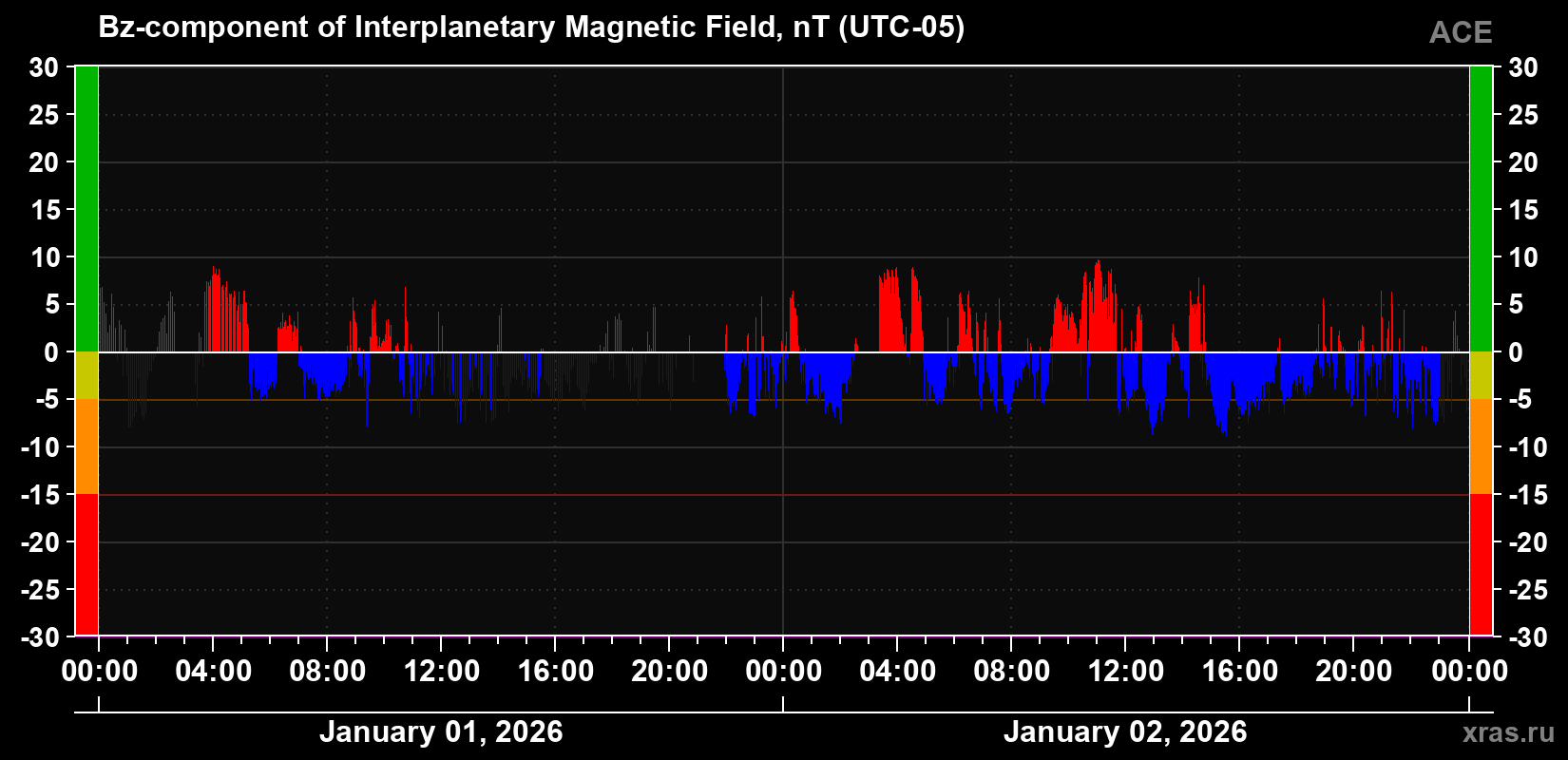Viewport: 1568px width, 760px height.
Task: Click the 'ACE' source label
Action: click(1461, 32)
